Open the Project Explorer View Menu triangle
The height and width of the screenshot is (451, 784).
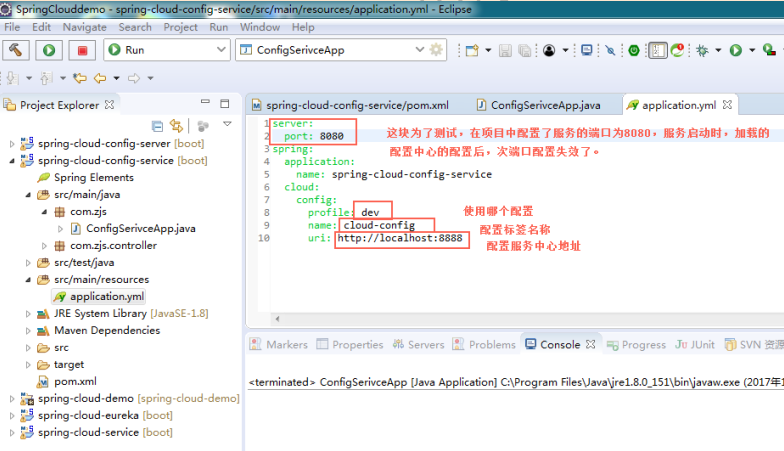click(x=227, y=124)
